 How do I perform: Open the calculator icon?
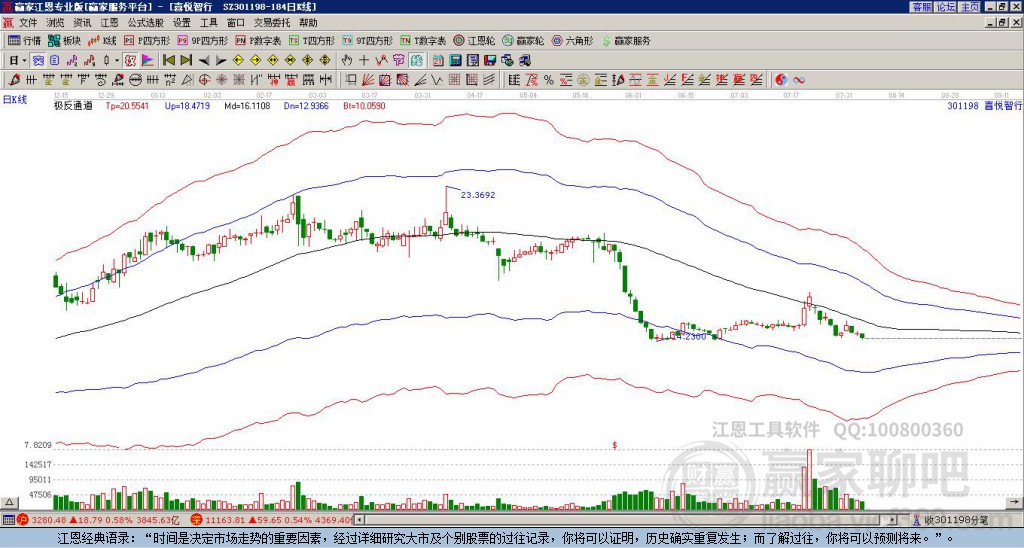click(455, 61)
